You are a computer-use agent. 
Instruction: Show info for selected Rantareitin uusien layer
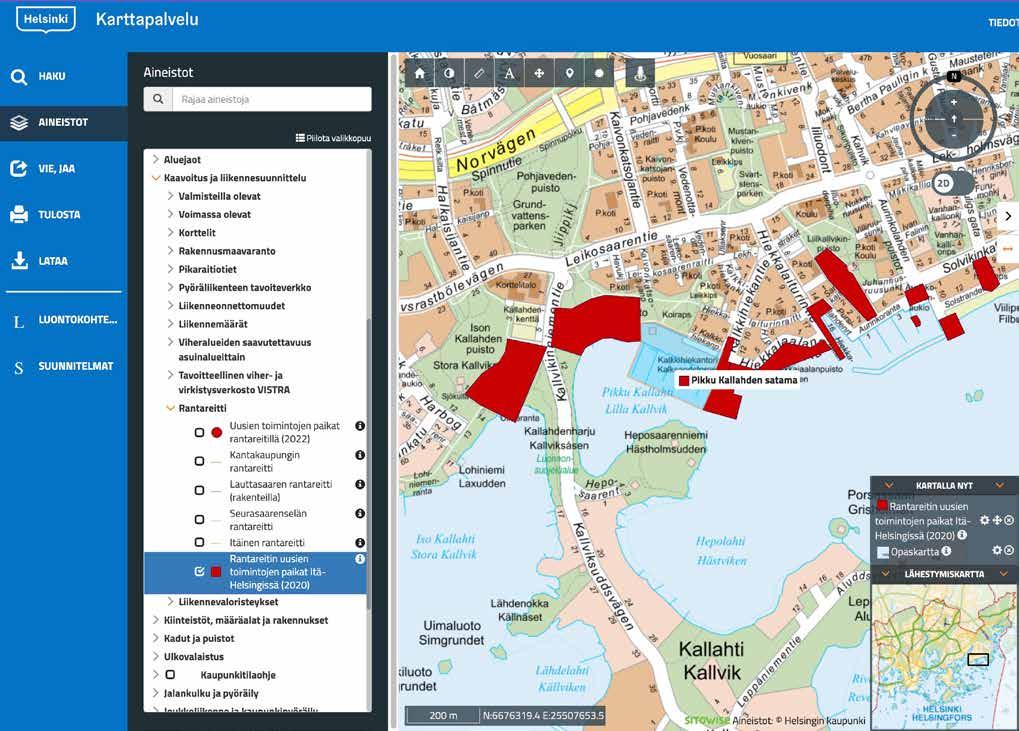point(359,559)
